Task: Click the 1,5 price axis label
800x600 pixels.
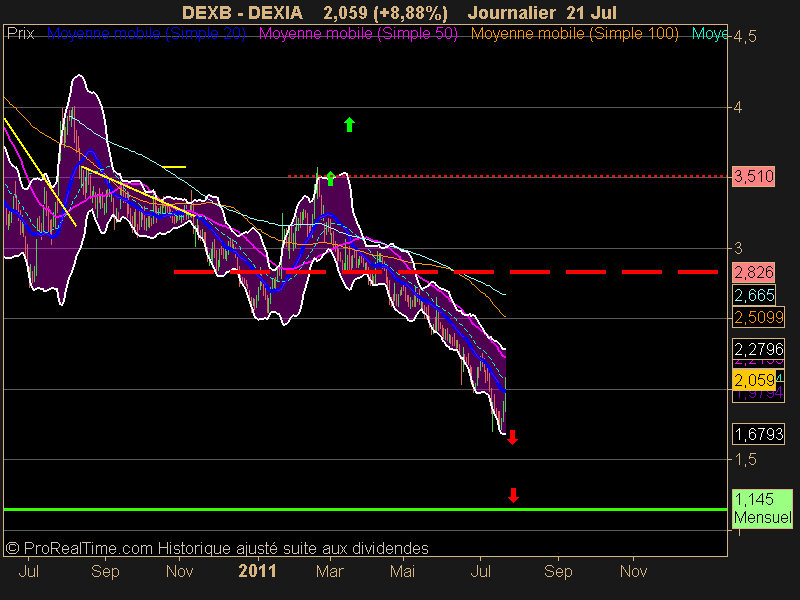Action: (745, 459)
